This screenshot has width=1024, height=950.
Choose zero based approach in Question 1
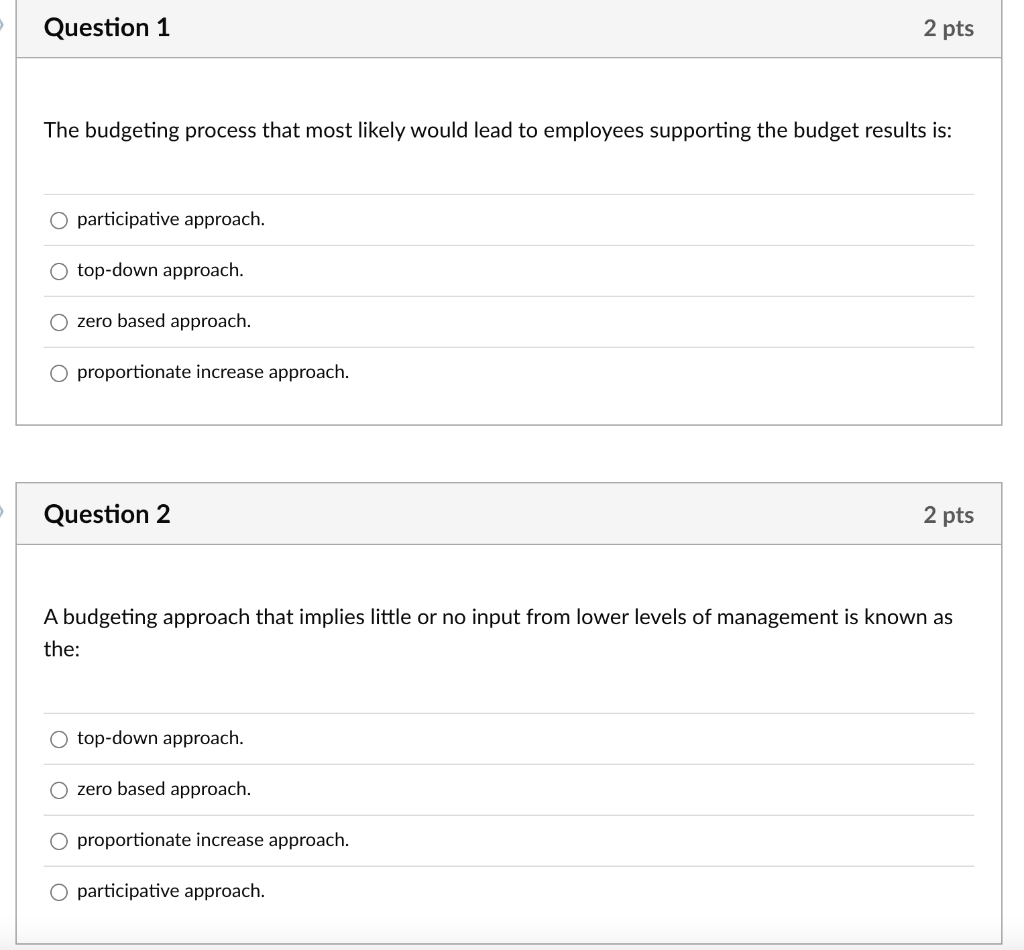58,321
